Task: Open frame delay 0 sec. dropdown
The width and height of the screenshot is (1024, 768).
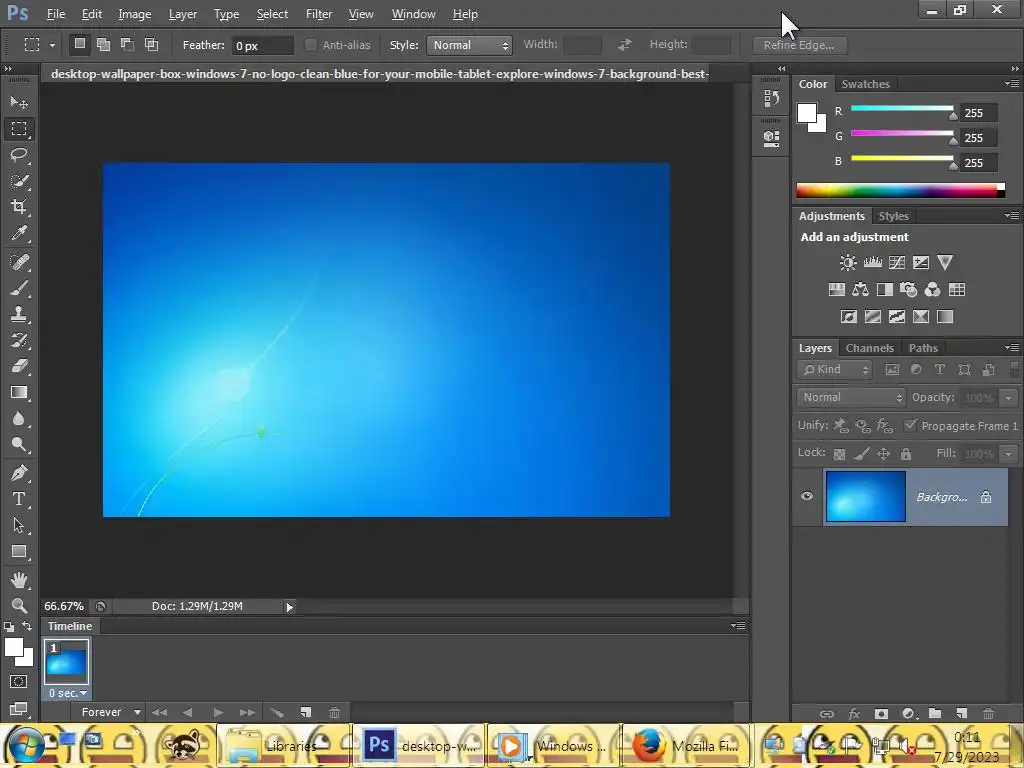Action: click(67, 693)
